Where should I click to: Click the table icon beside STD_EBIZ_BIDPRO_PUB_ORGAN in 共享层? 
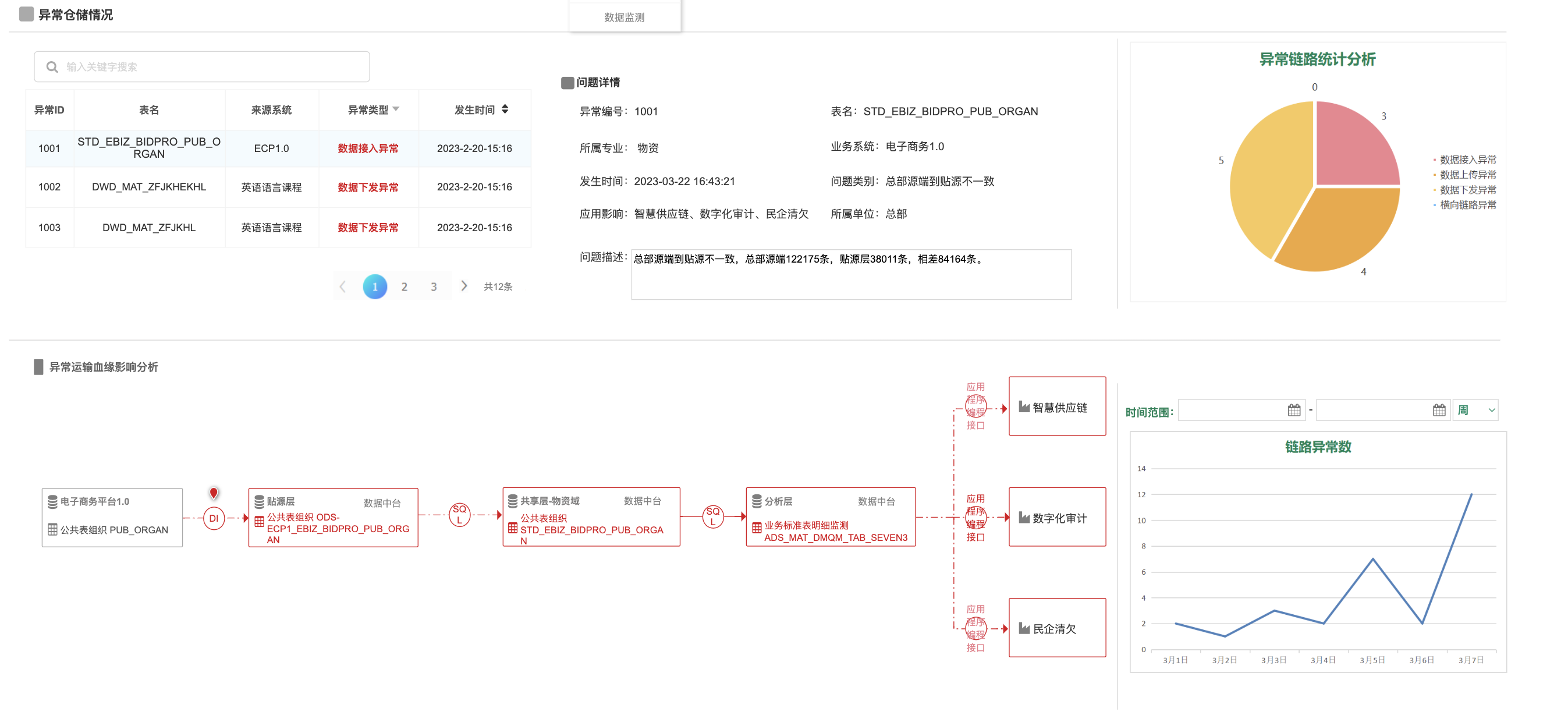(513, 528)
